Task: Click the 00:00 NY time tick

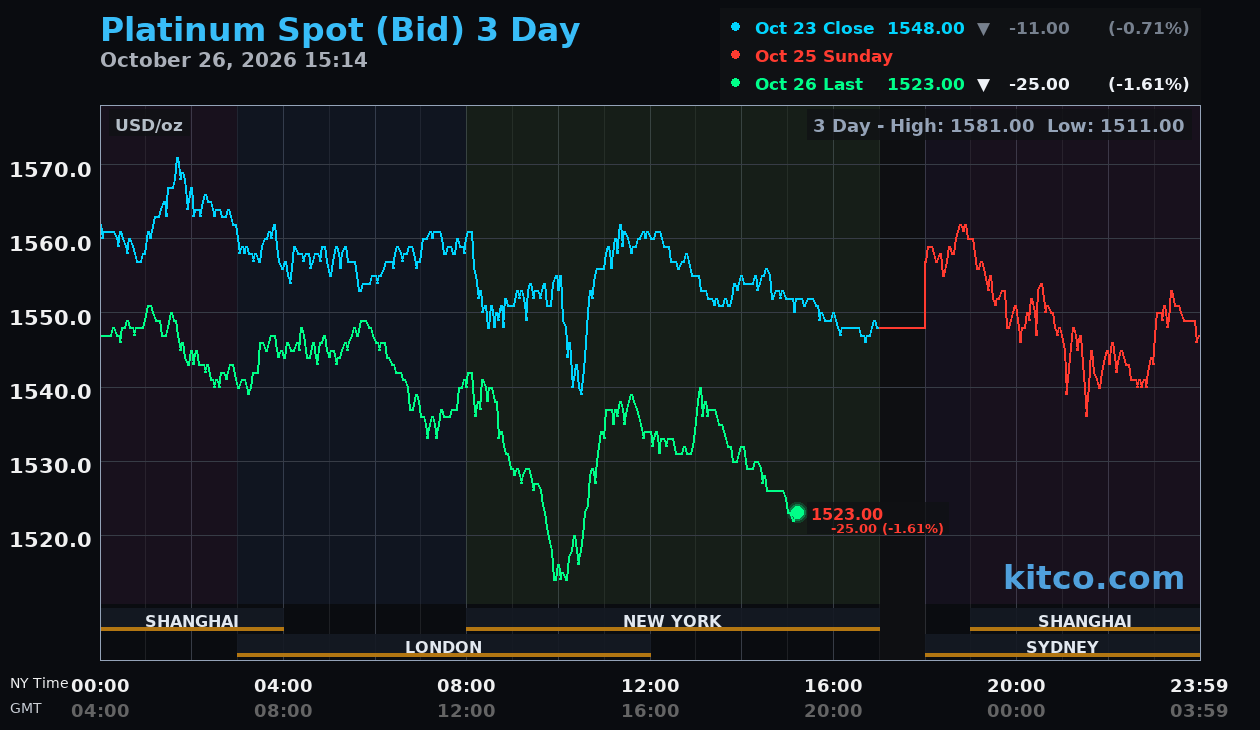Action: (x=100, y=686)
